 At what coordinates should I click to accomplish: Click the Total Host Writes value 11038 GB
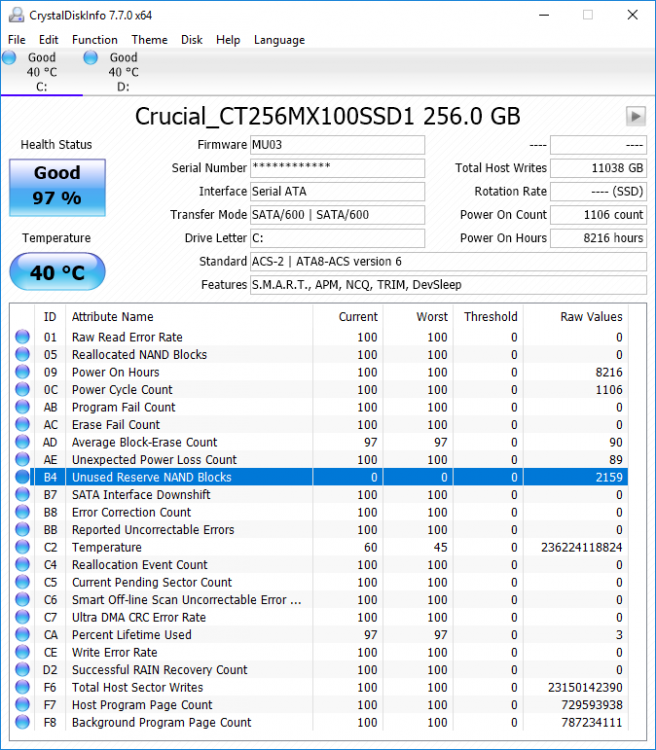tap(599, 168)
